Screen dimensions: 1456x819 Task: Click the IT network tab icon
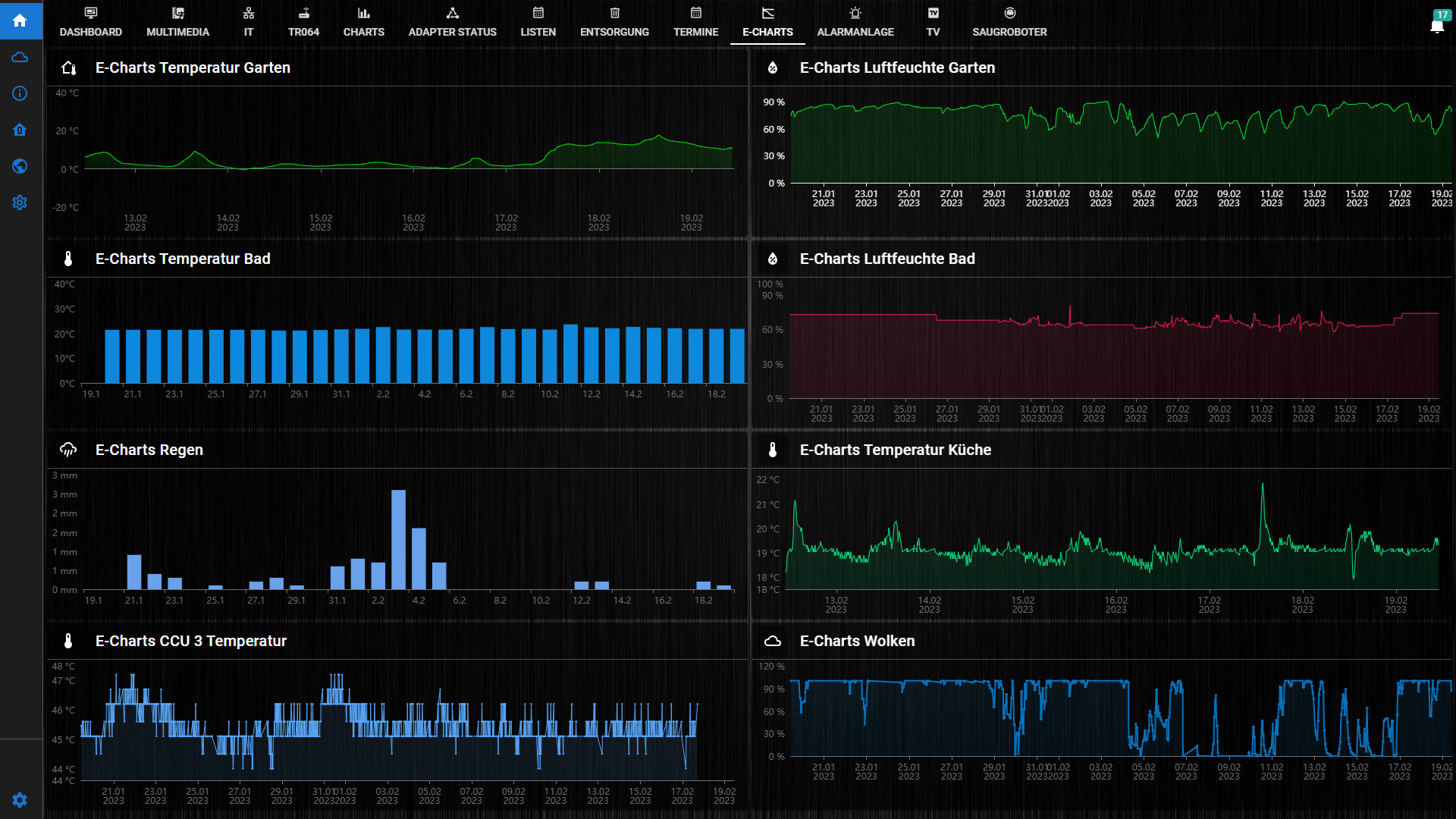(x=249, y=13)
